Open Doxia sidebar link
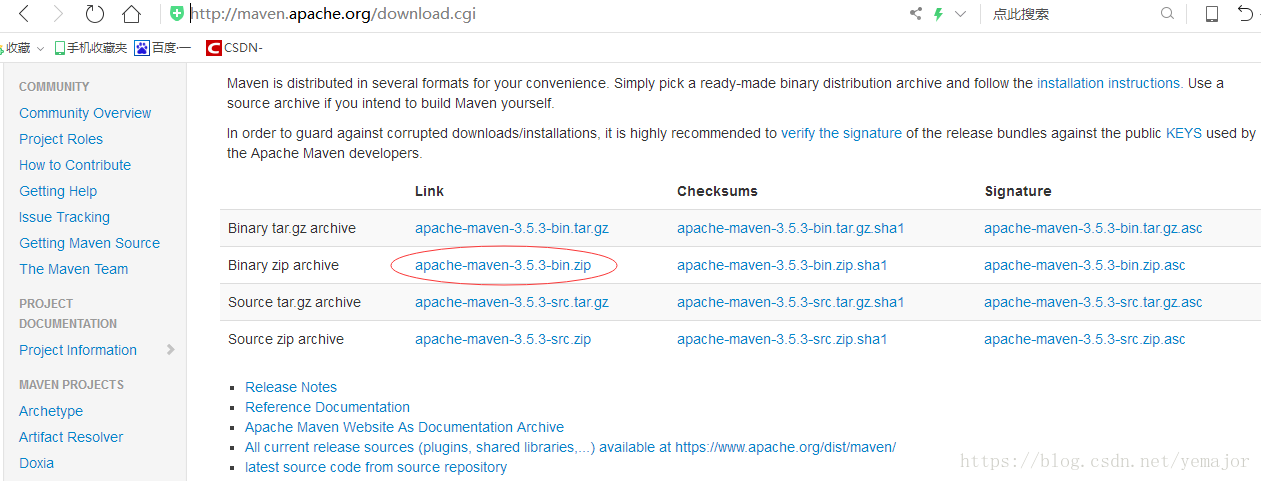 coord(36,463)
